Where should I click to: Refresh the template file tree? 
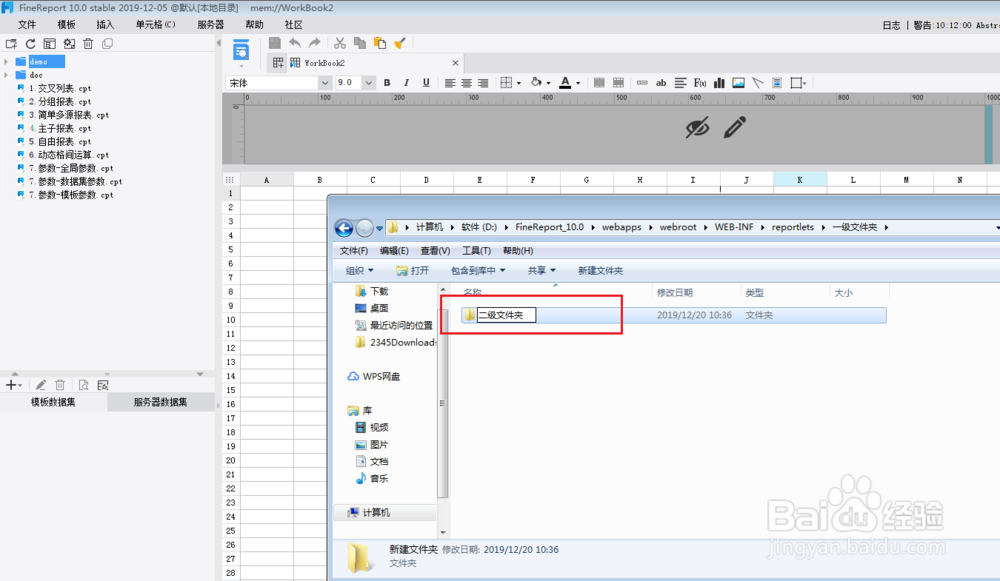31,44
